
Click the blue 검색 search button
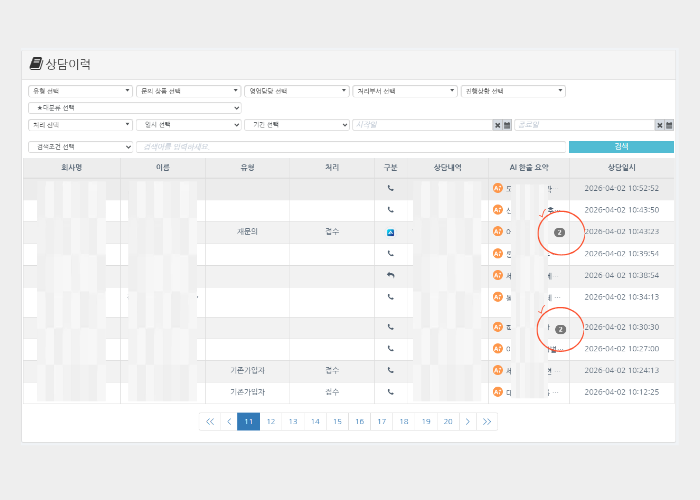point(621,147)
